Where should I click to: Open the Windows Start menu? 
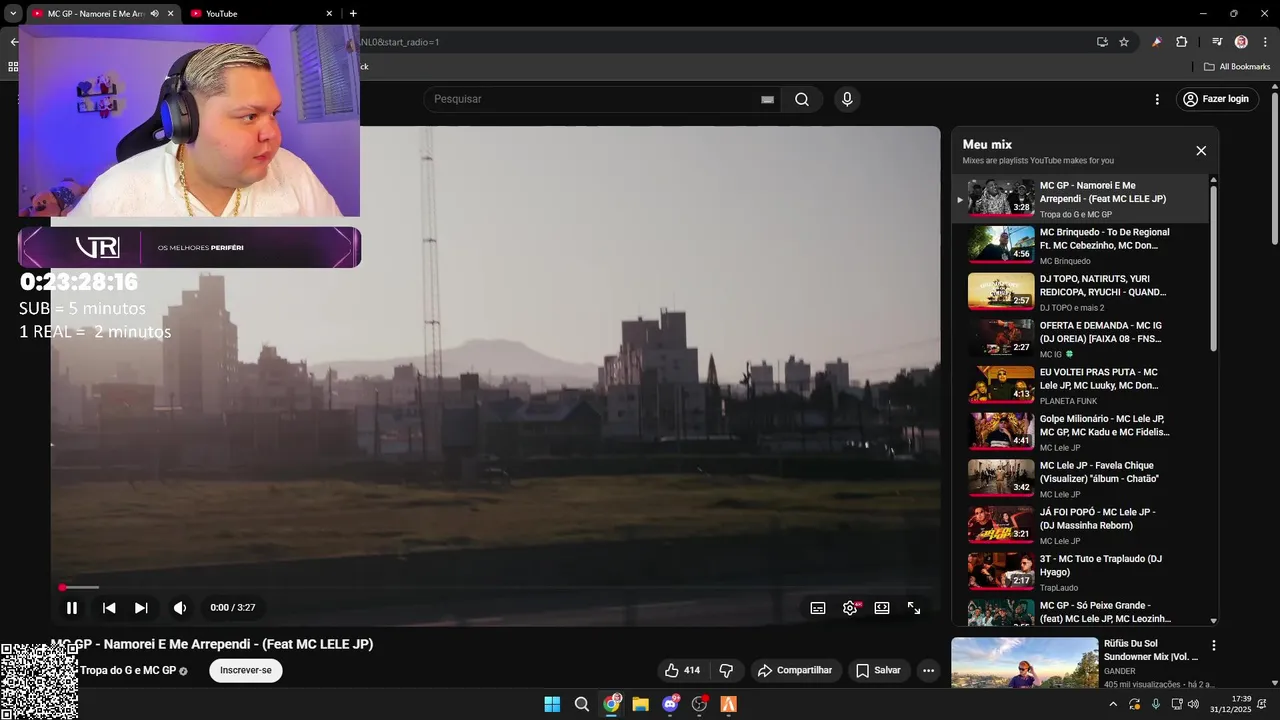552,704
